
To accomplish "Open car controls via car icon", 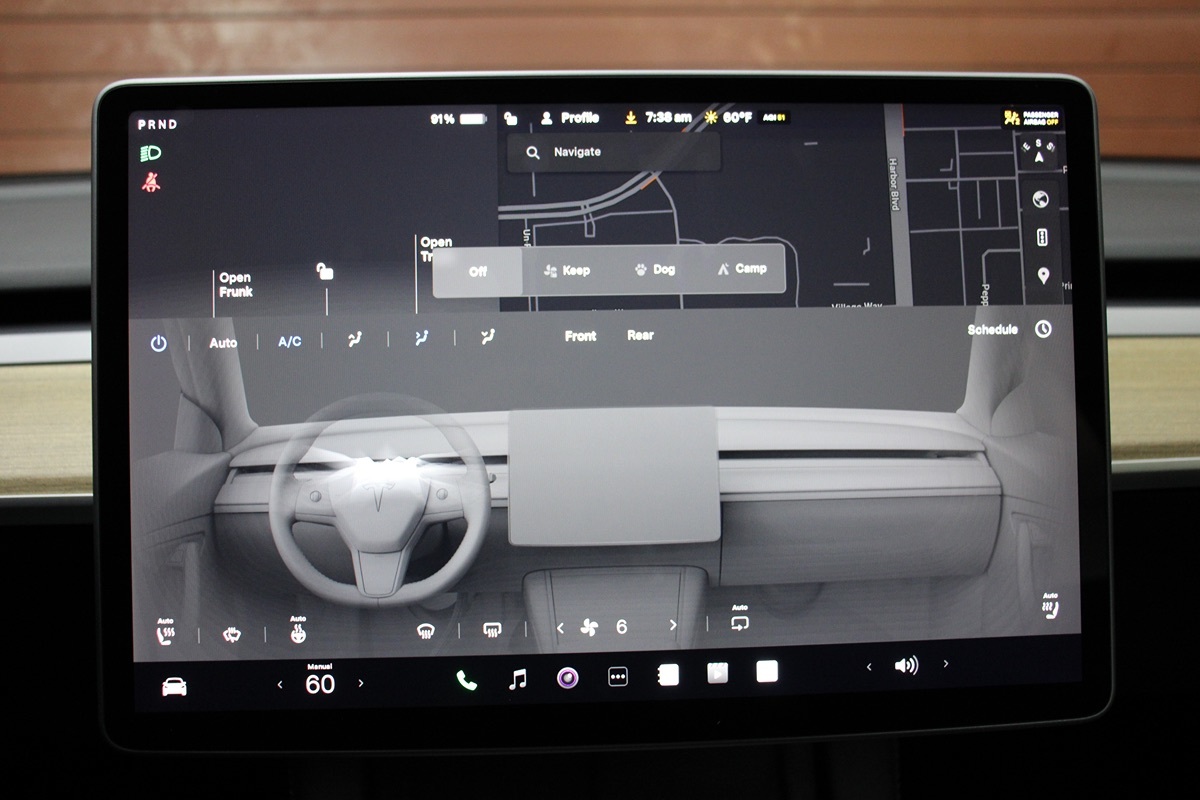I will pyautogui.click(x=174, y=686).
